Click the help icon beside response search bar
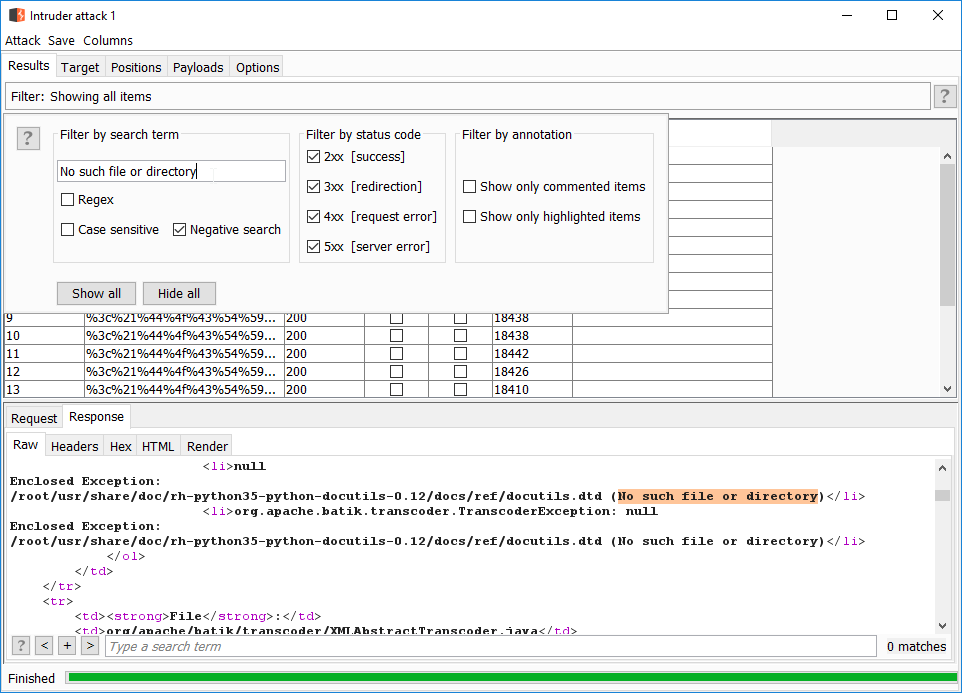This screenshot has width=962, height=693. coord(21,646)
